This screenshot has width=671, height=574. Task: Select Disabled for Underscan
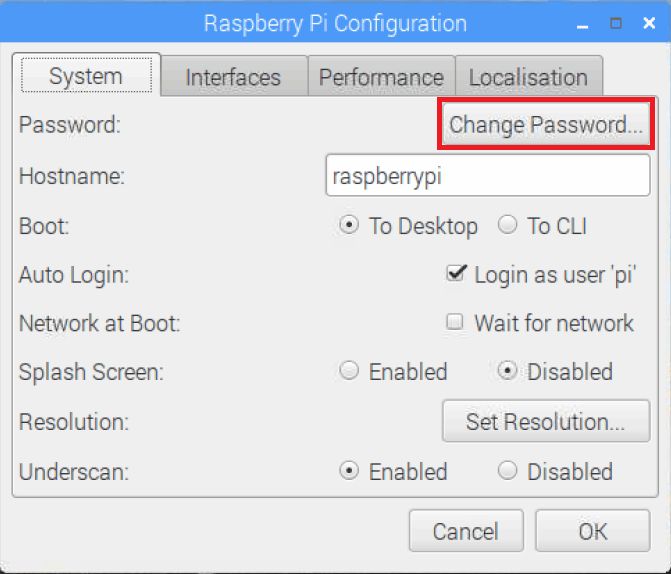507,471
